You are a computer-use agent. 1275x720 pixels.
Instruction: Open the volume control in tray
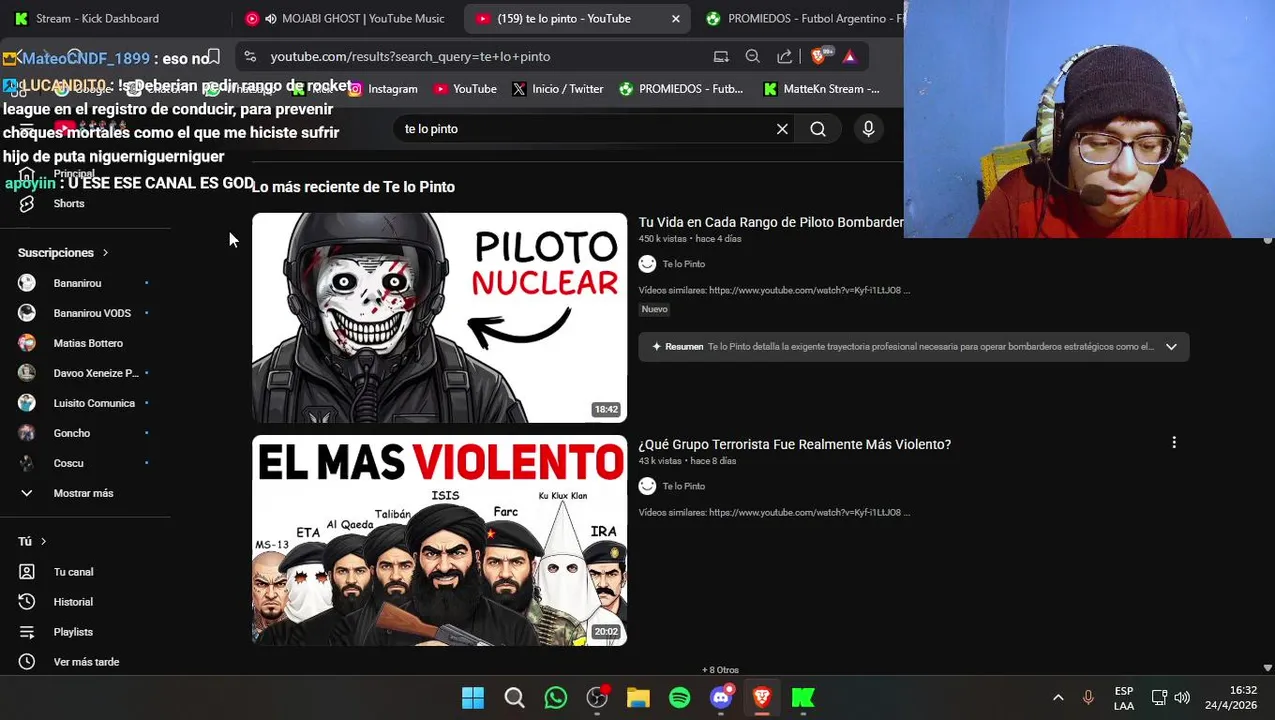[x=1182, y=698]
